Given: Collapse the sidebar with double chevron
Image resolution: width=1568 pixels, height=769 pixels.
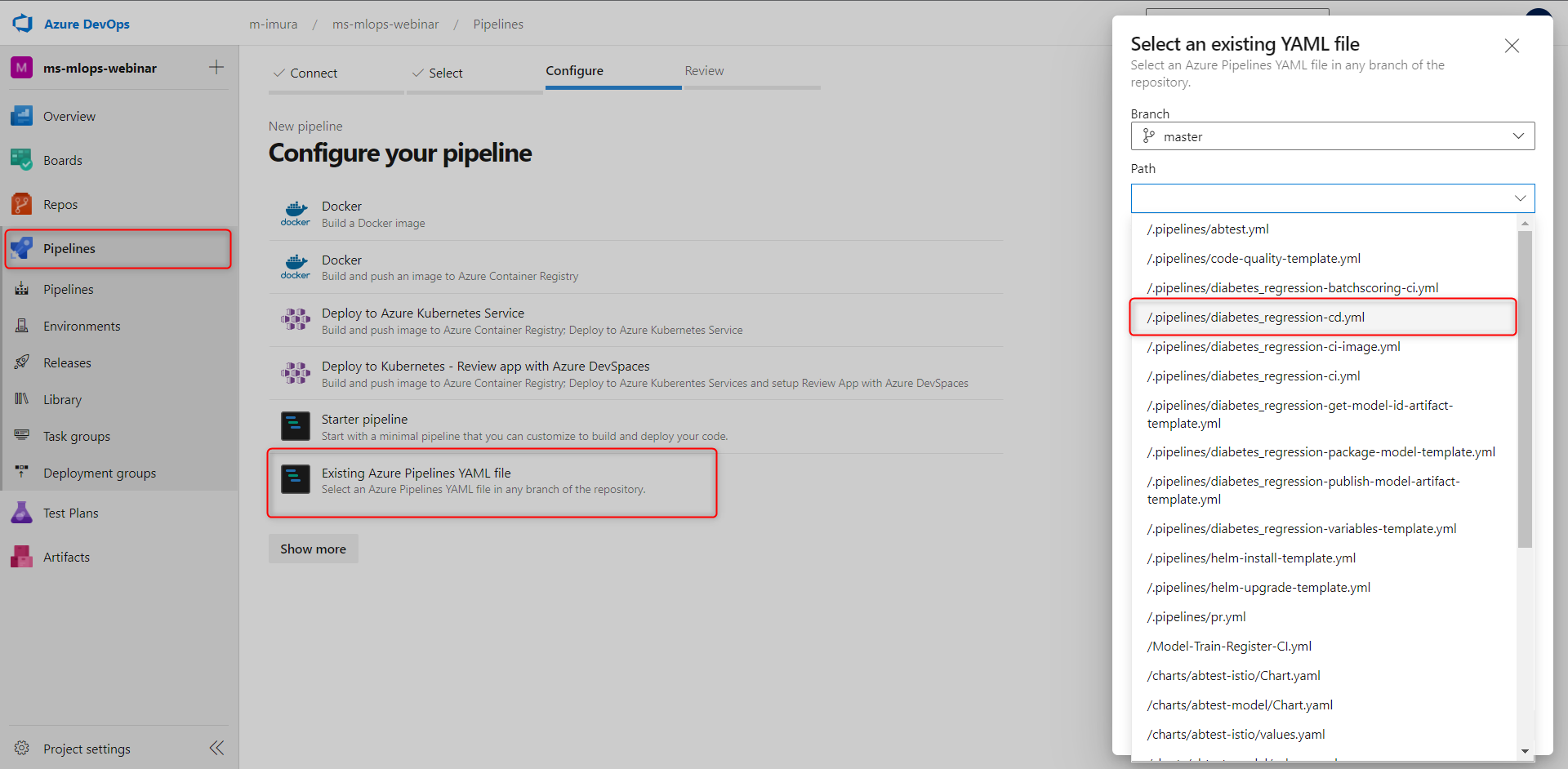Looking at the screenshot, I should [216, 748].
